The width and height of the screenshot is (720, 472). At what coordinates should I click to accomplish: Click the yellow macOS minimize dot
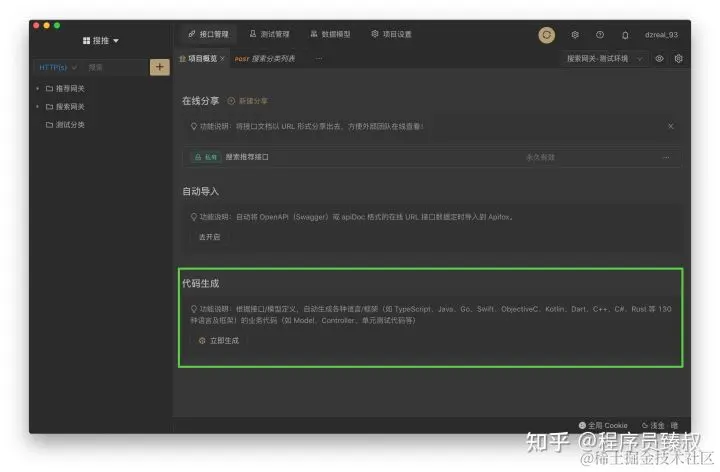(46, 25)
